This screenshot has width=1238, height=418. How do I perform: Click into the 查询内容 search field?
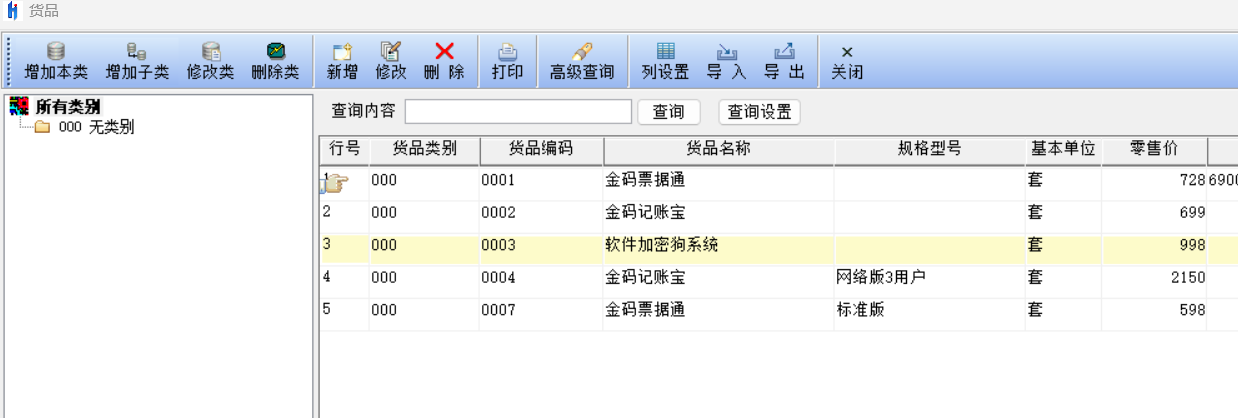point(518,111)
